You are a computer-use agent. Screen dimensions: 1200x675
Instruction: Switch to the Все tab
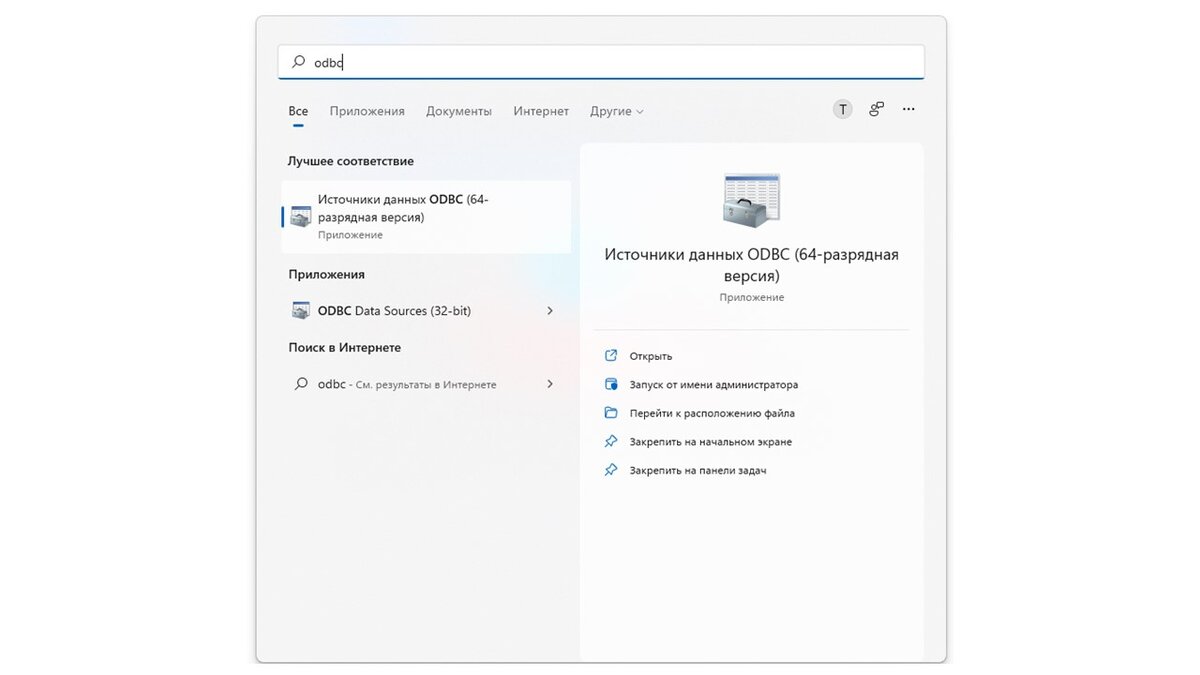[298, 111]
